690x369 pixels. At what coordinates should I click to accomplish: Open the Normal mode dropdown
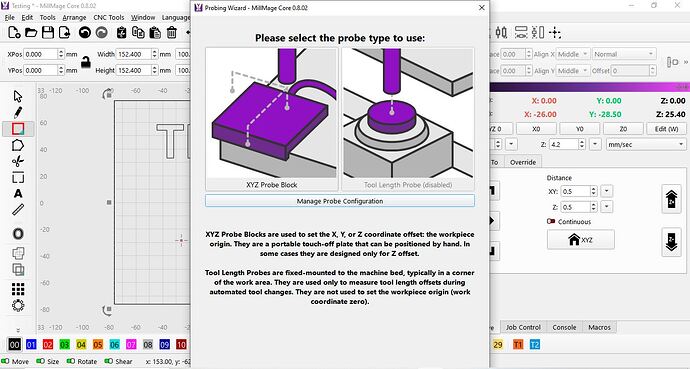(624, 54)
